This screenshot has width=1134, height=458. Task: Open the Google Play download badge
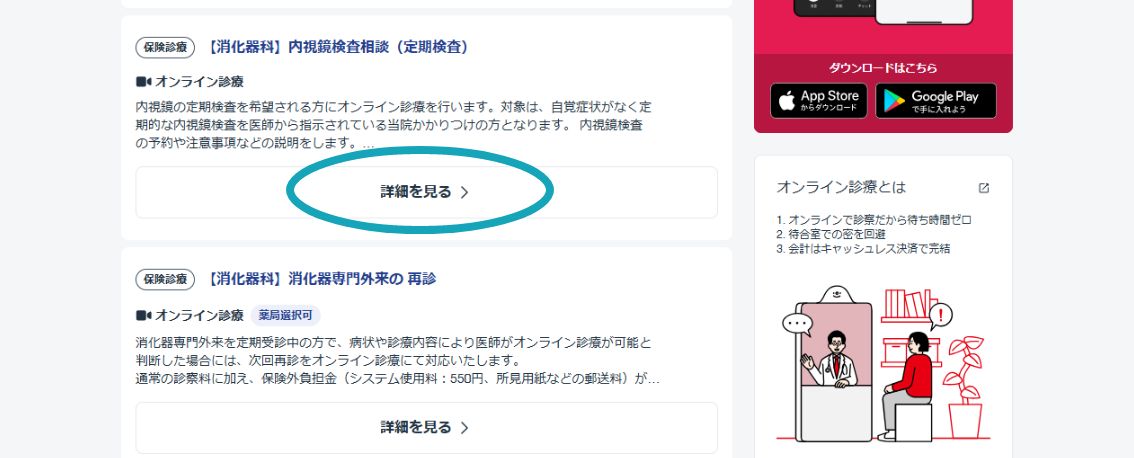point(935,101)
